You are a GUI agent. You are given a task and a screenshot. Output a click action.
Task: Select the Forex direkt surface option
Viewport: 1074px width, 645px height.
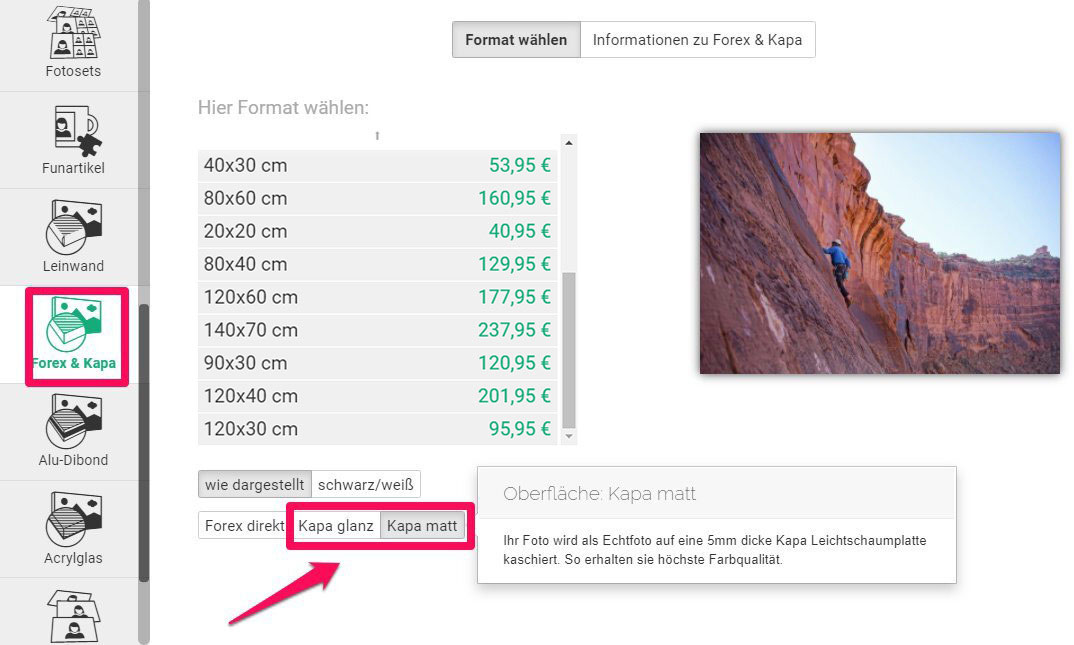coord(244,526)
